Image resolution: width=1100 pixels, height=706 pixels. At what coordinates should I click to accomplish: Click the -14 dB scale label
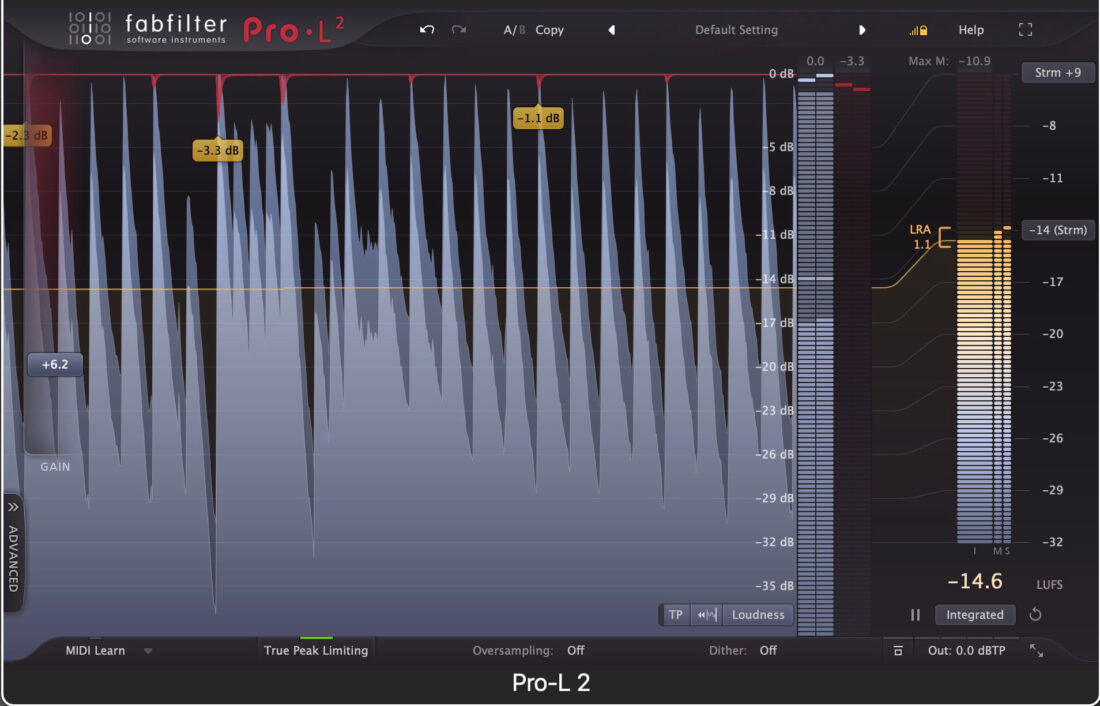click(774, 279)
